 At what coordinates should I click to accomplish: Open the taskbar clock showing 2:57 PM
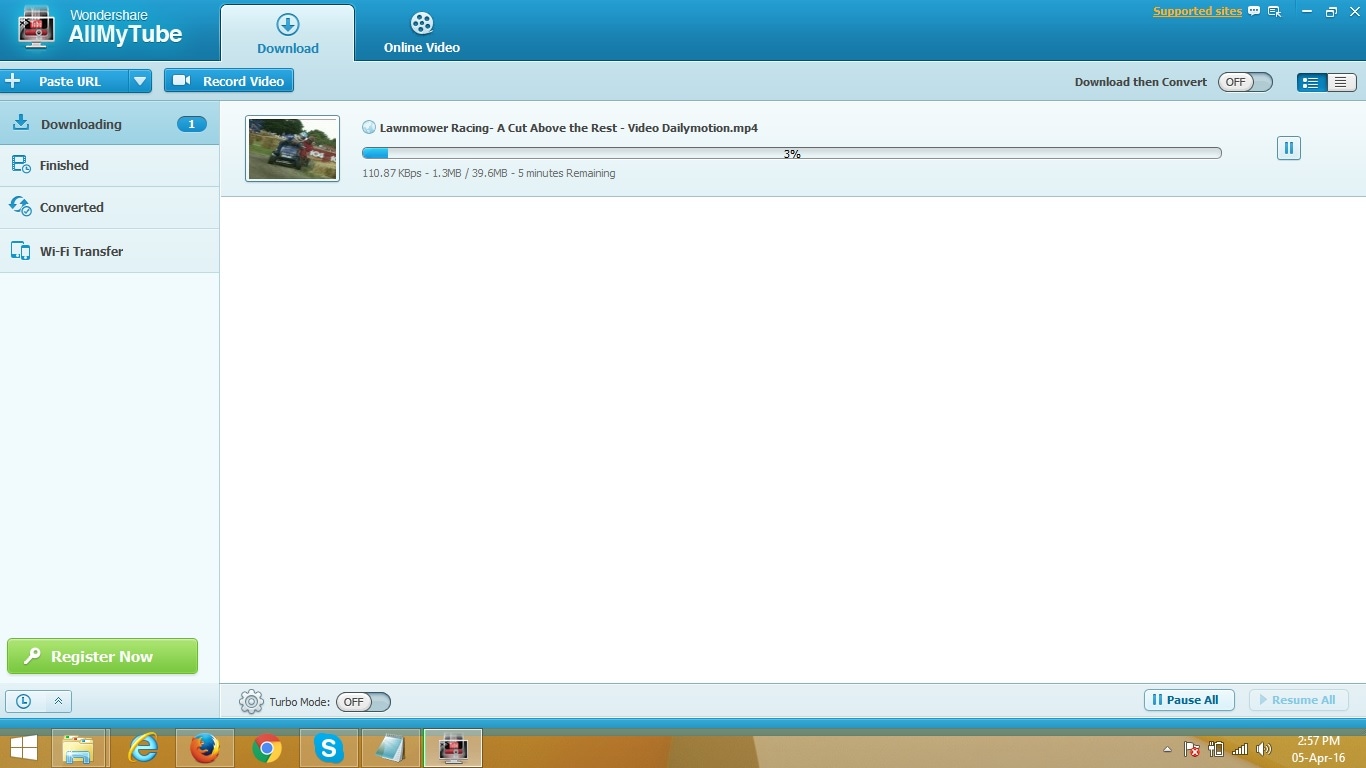[1318, 749]
